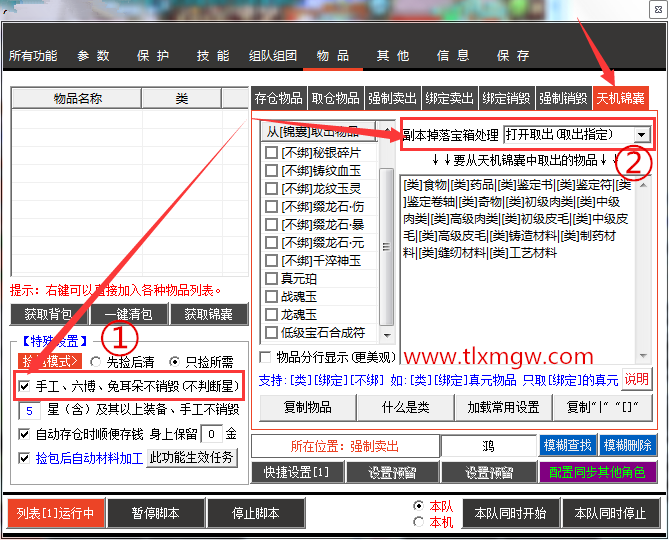Open 副本掉落宝箱处理 dropdown
This screenshot has height=540, width=669.
coord(641,135)
